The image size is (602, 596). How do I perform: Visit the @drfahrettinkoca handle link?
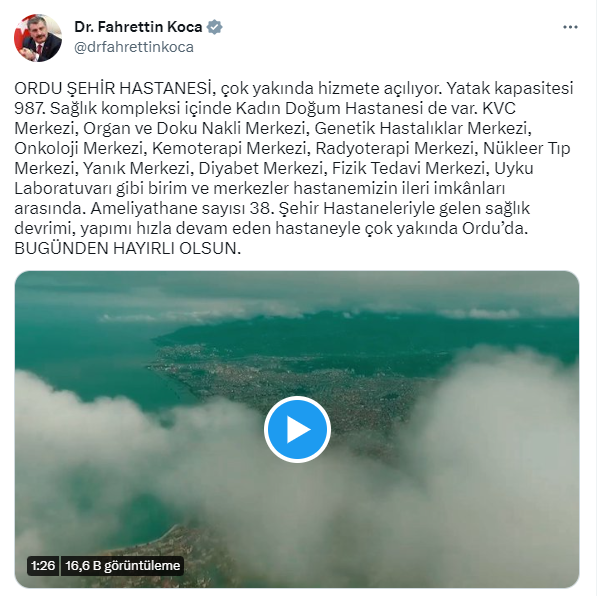pos(134,47)
